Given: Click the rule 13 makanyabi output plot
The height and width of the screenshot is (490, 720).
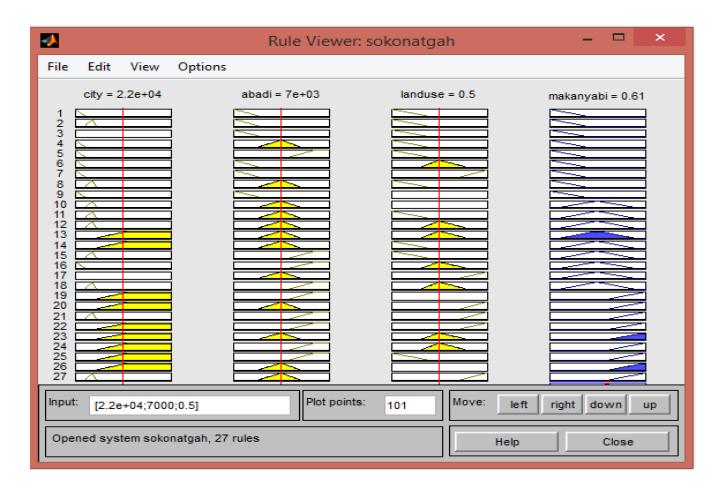Looking at the screenshot, I should (x=597, y=235).
